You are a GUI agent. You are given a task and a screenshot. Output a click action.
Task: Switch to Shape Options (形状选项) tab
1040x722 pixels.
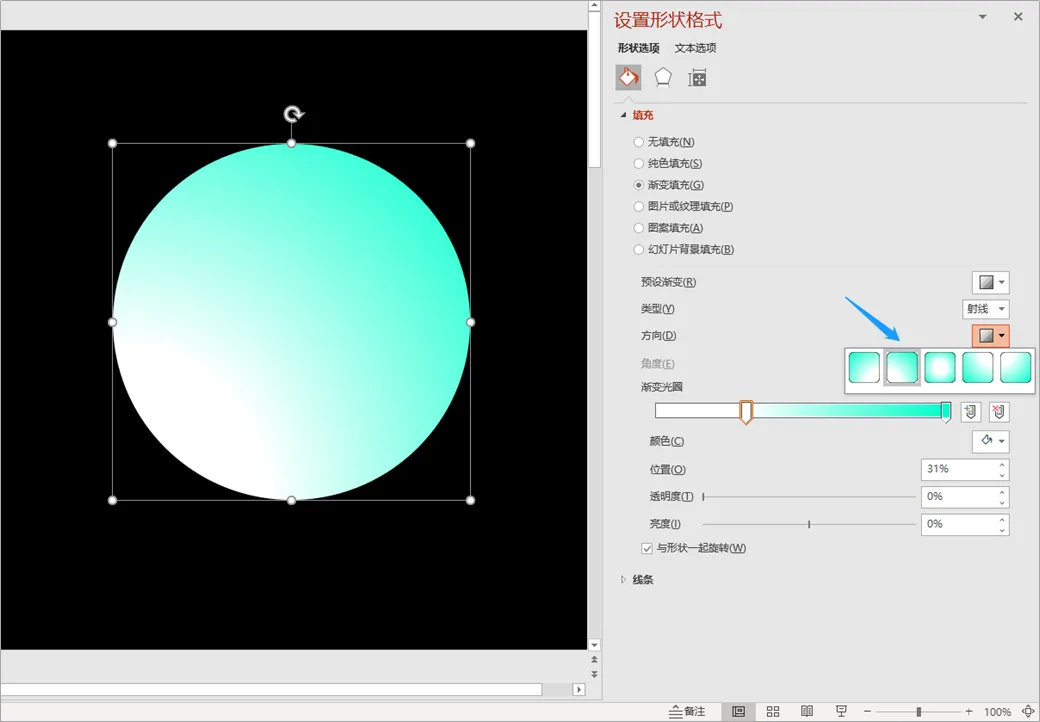click(x=638, y=48)
